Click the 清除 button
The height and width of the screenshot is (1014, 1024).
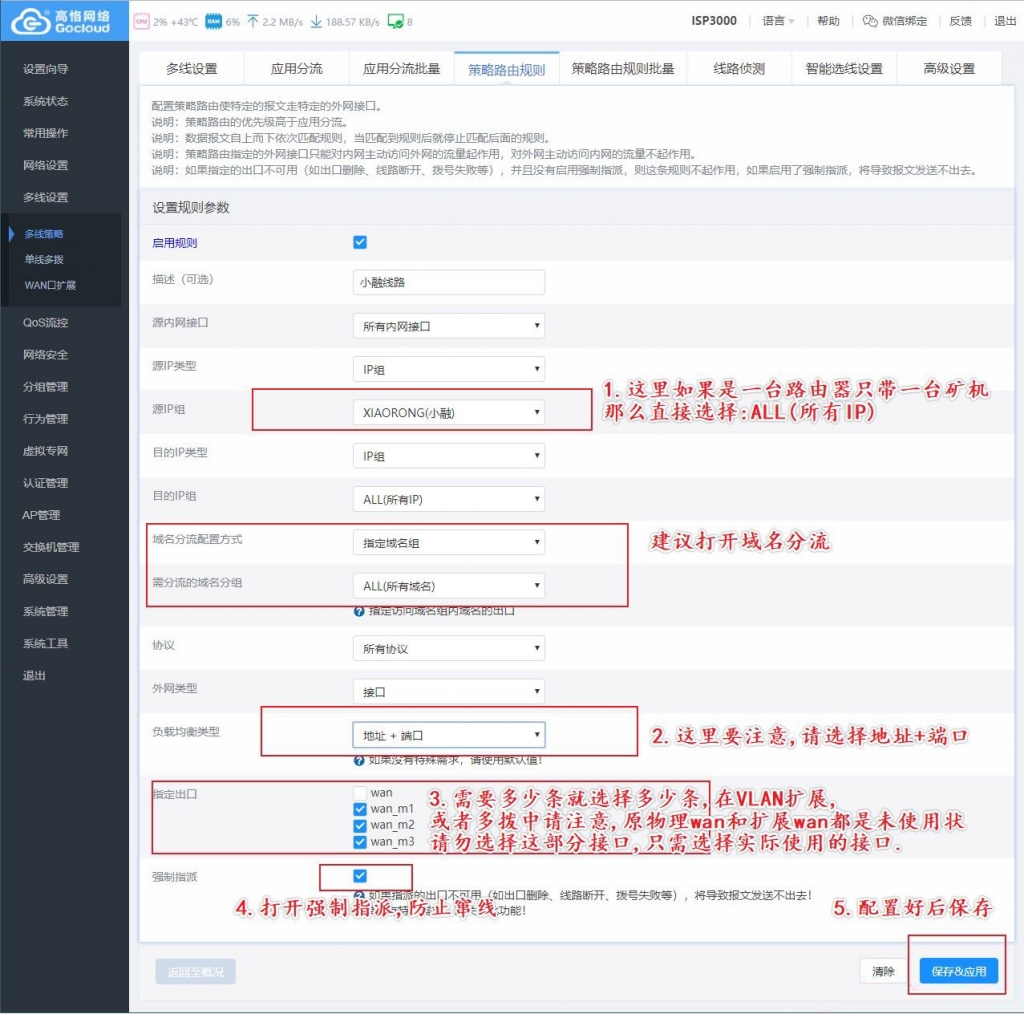click(882, 971)
